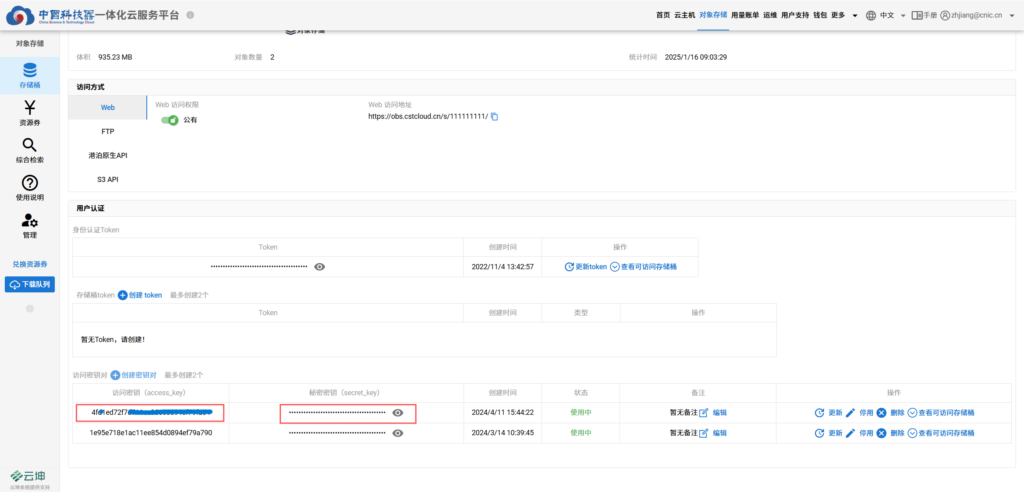
Task: Click the 下载队列 download queue button
Action: click(x=30, y=285)
